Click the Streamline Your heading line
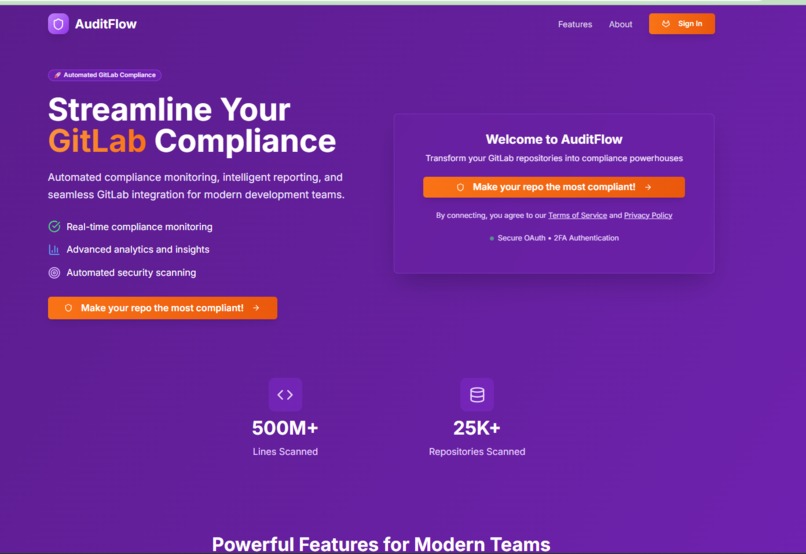Viewport: 806px width, 554px height. pos(169,109)
